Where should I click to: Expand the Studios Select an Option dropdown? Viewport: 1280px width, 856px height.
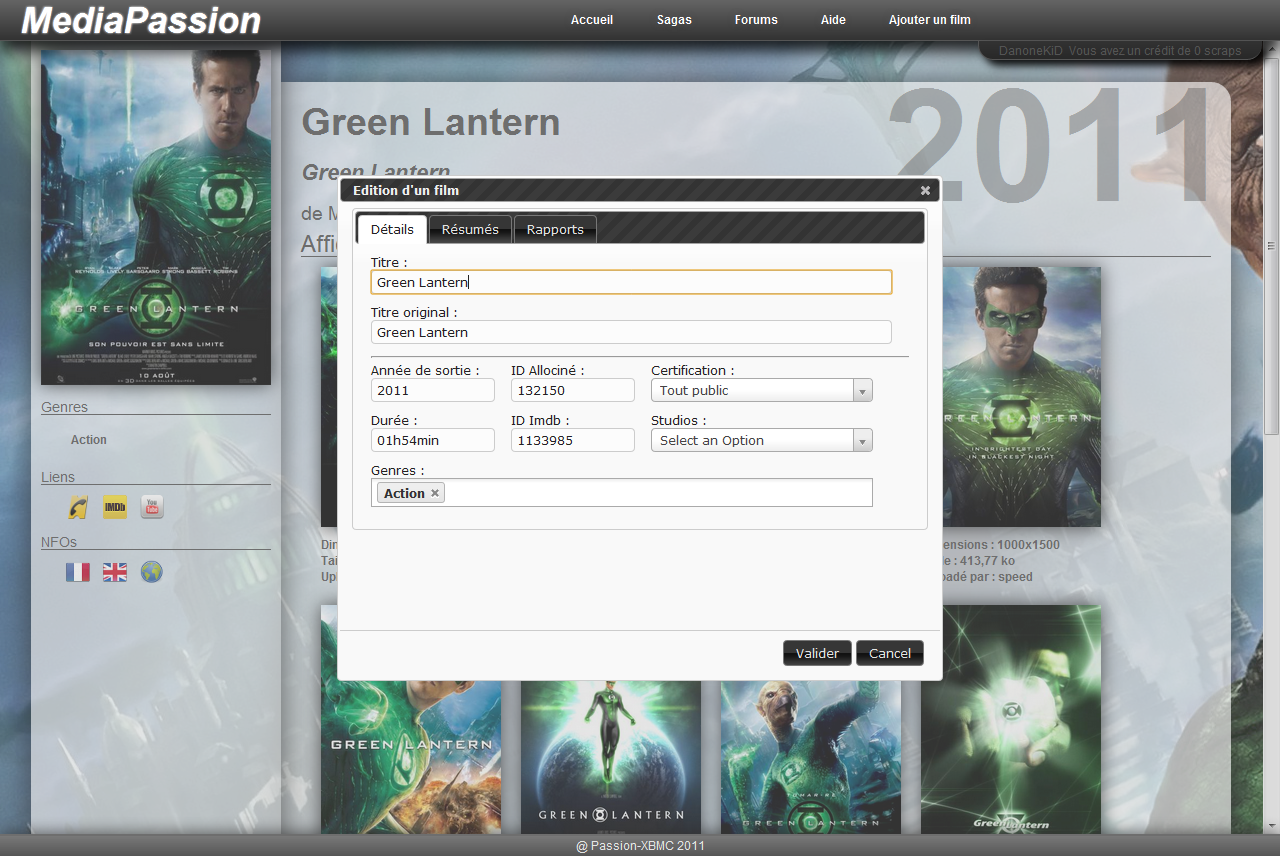pos(762,440)
